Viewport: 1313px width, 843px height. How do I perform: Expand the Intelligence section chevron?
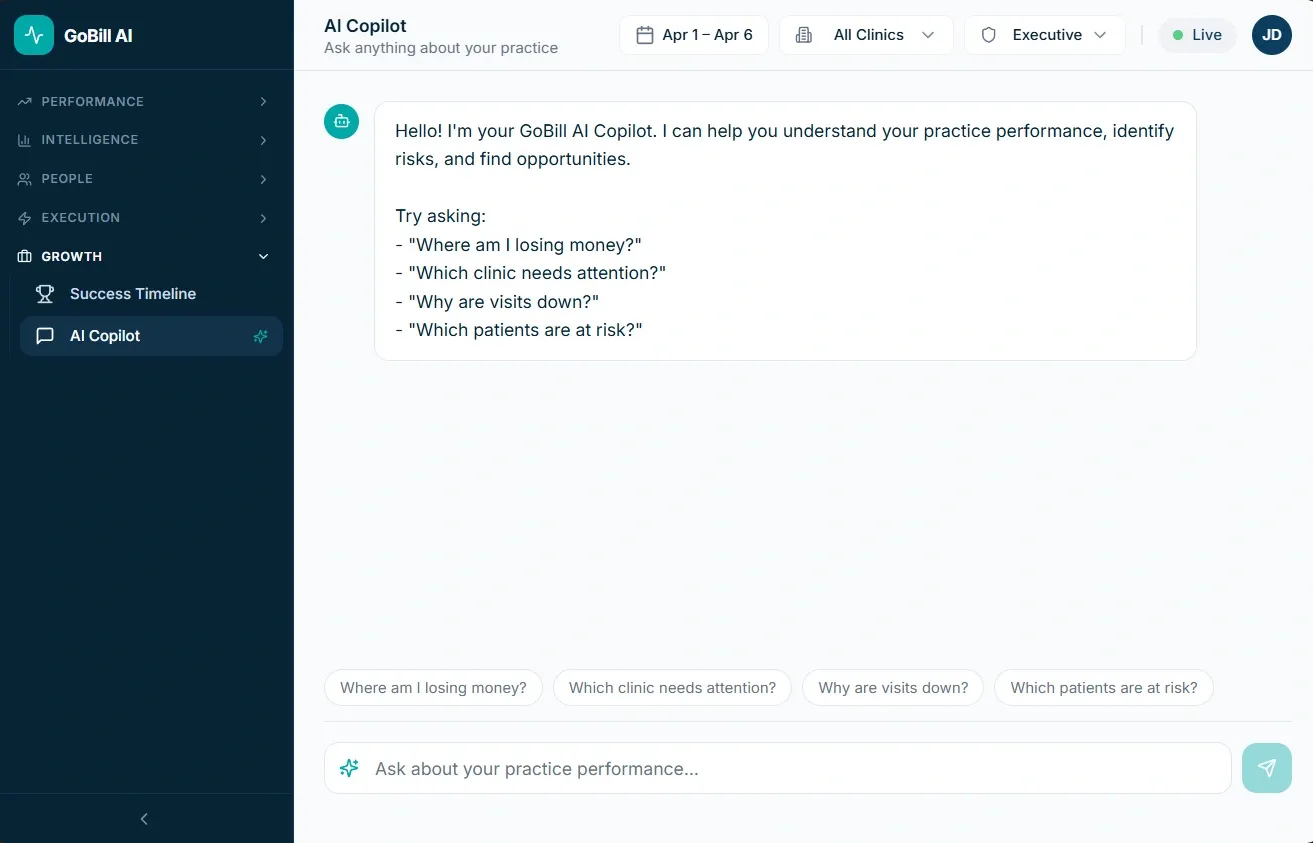pos(263,140)
